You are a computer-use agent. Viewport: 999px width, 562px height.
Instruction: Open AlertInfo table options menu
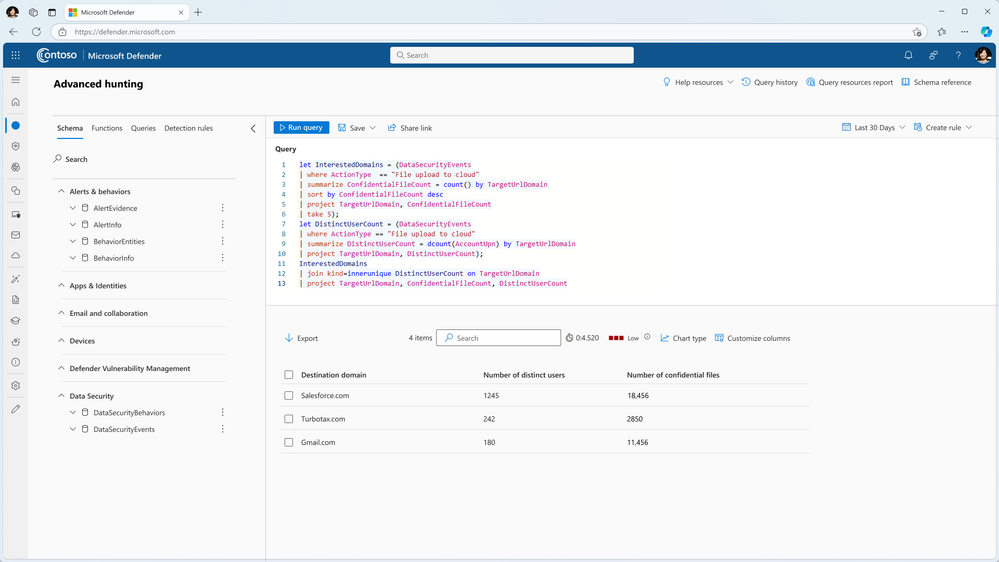(x=222, y=224)
